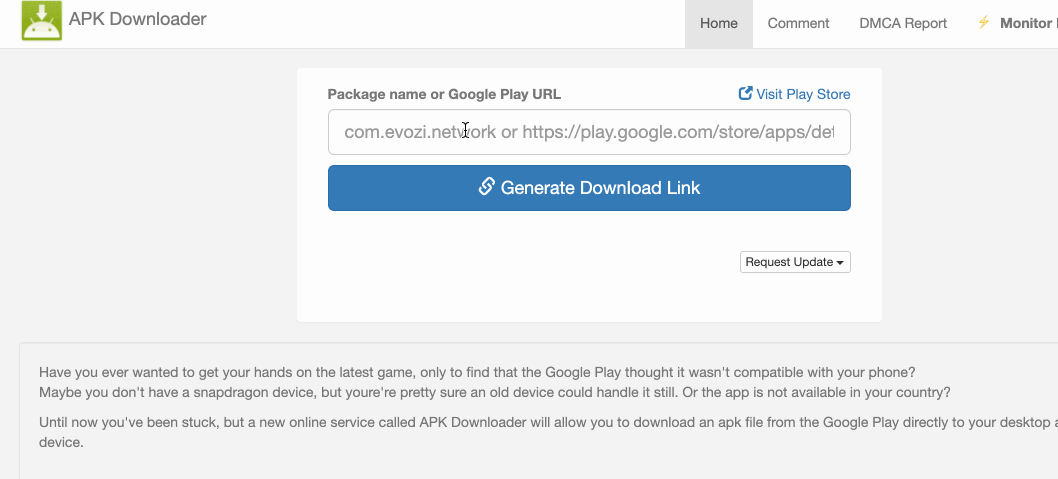Image resolution: width=1058 pixels, height=479 pixels.
Task: Click the APK Downloader Android logo icon
Action: (x=42, y=21)
